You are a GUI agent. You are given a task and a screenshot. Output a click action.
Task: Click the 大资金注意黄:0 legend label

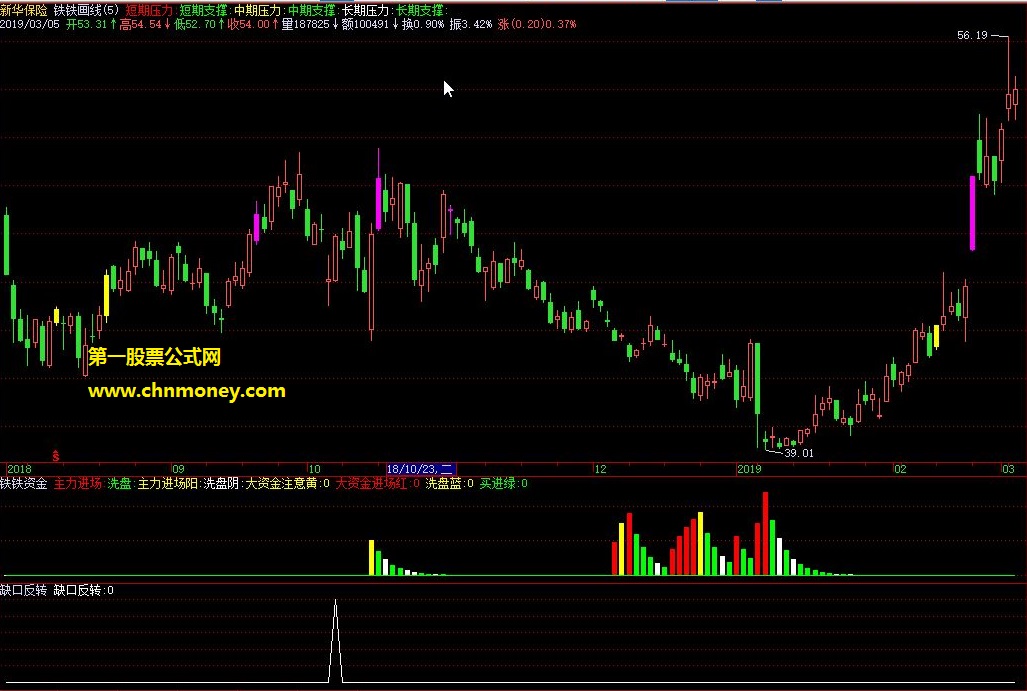(288, 483)
